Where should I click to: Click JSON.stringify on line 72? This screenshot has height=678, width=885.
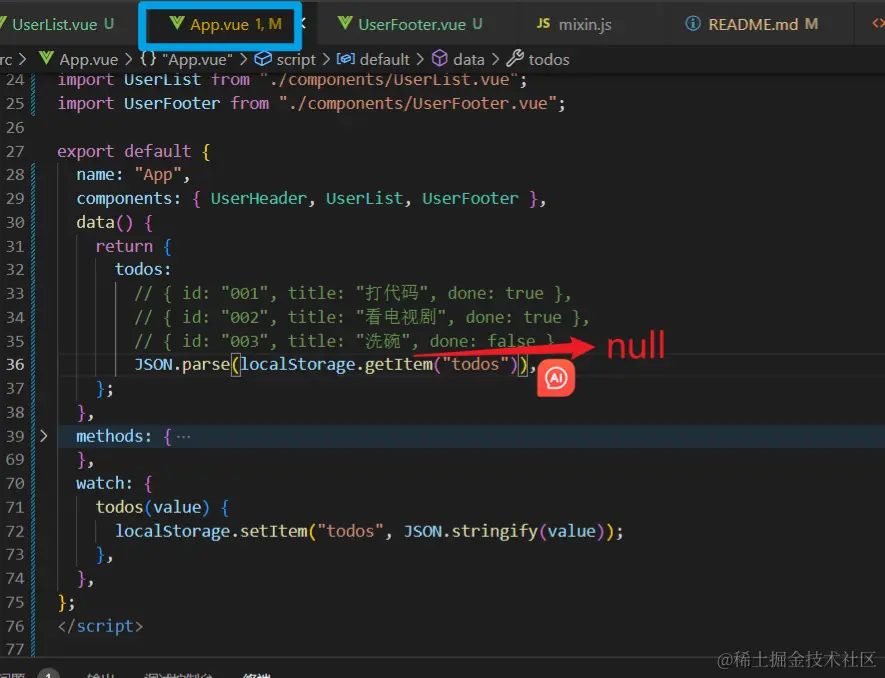click(x=471, y=531)
